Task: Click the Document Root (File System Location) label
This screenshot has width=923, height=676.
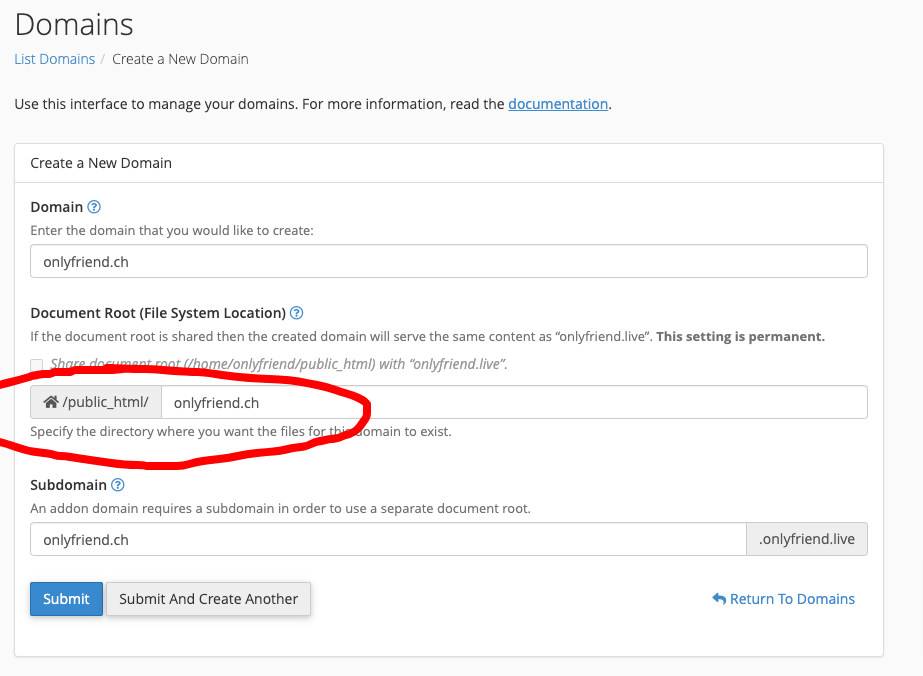Action: (158, 313)
